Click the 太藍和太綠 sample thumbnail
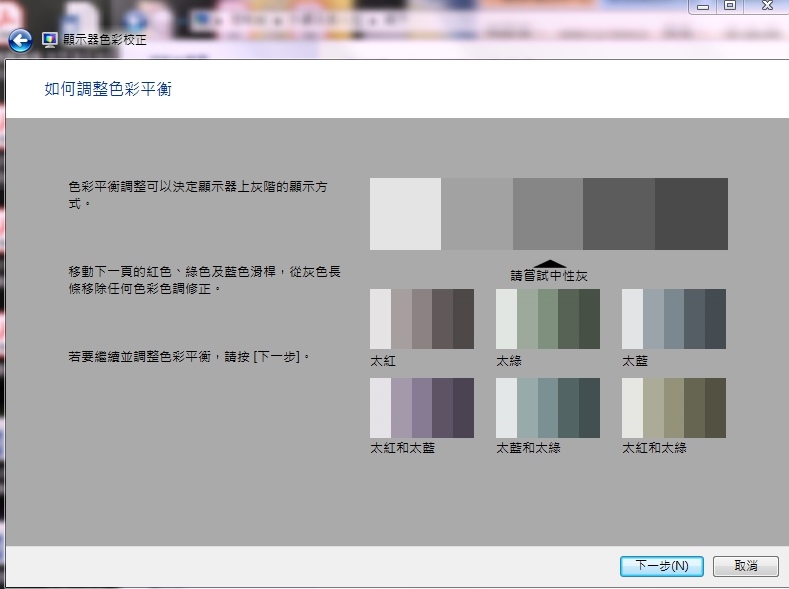 pos(548,408)
